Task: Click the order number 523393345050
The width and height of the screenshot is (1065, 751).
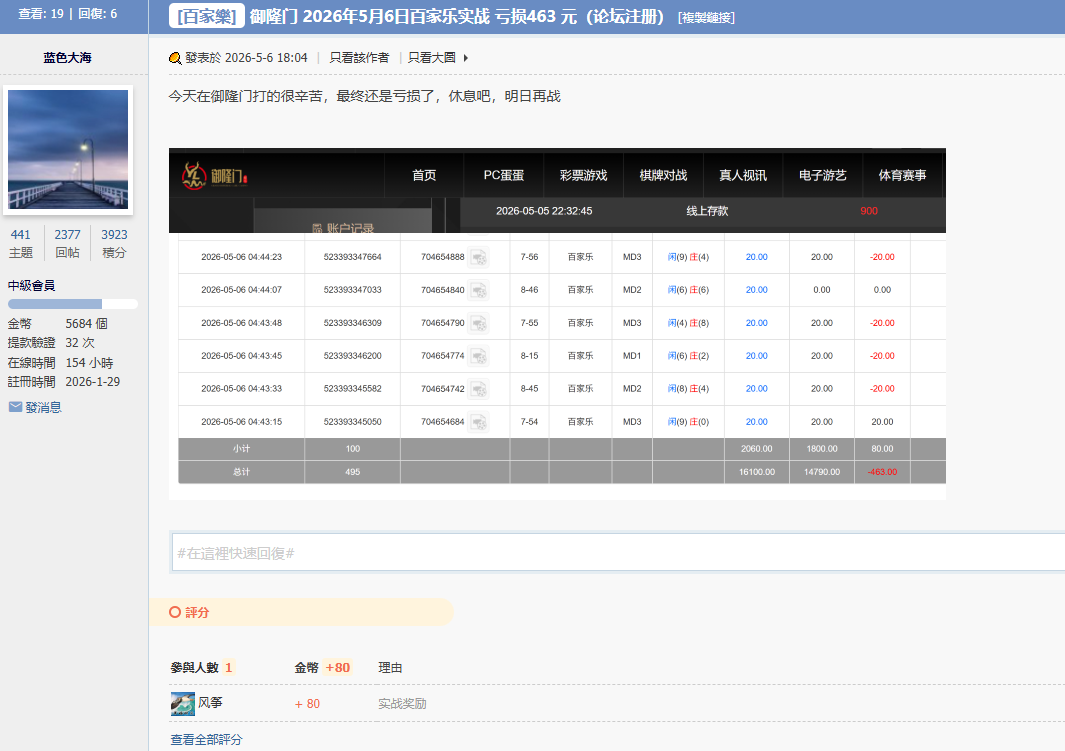Action: tap(353, 422)
